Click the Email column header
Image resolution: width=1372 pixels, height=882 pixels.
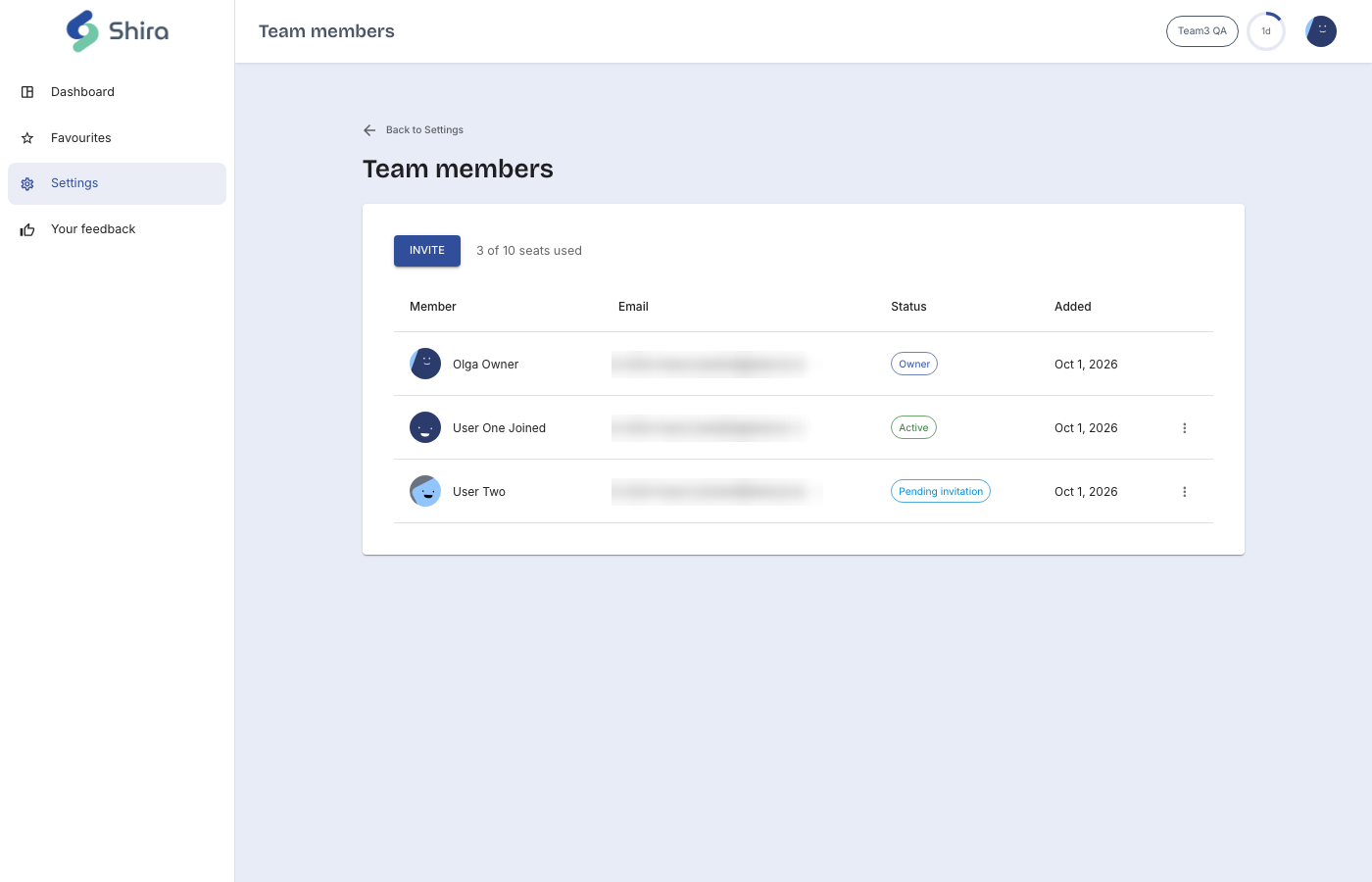(x=633, y=307)
